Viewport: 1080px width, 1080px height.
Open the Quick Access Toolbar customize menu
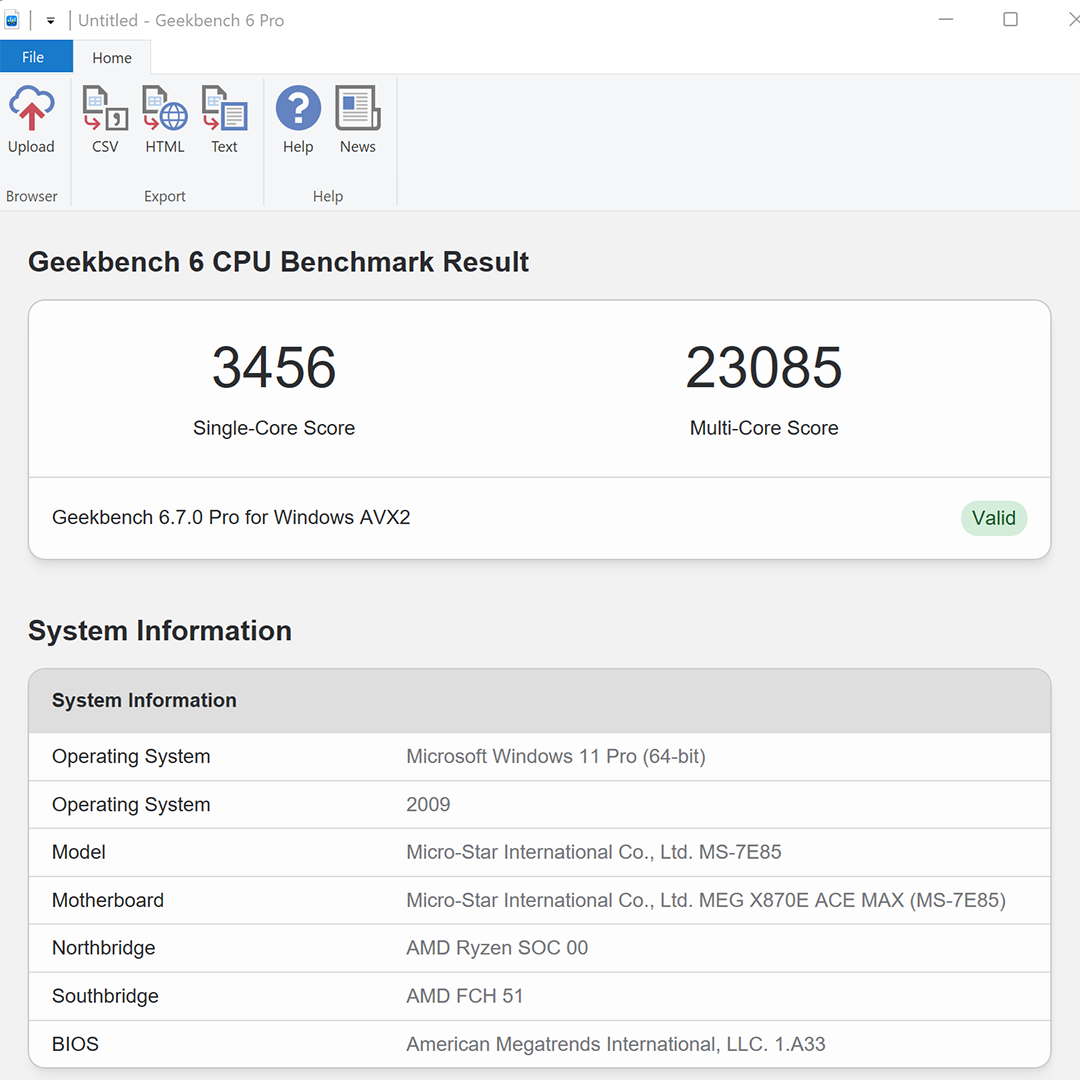[50, 20]
